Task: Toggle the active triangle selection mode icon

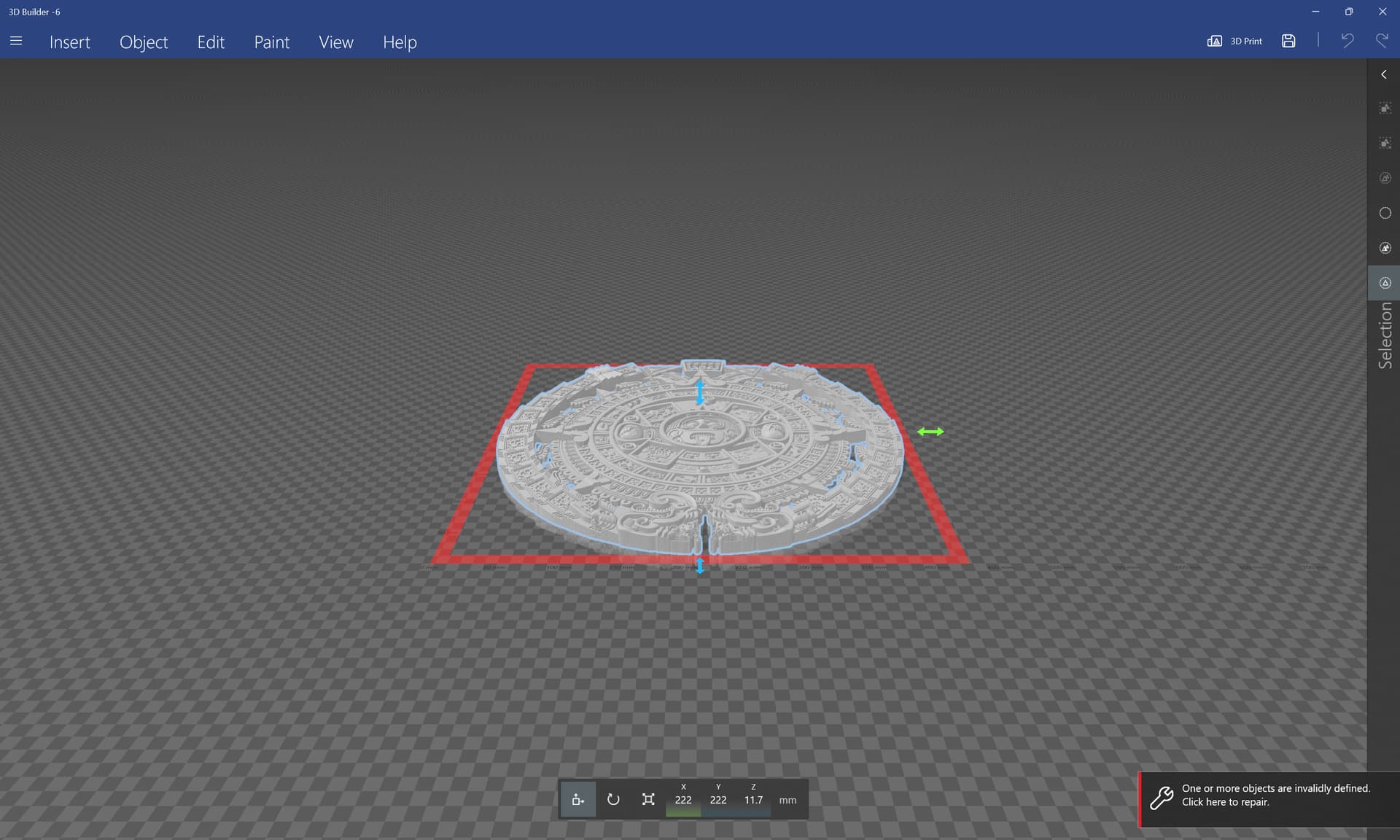Action: pos(1385,283)
